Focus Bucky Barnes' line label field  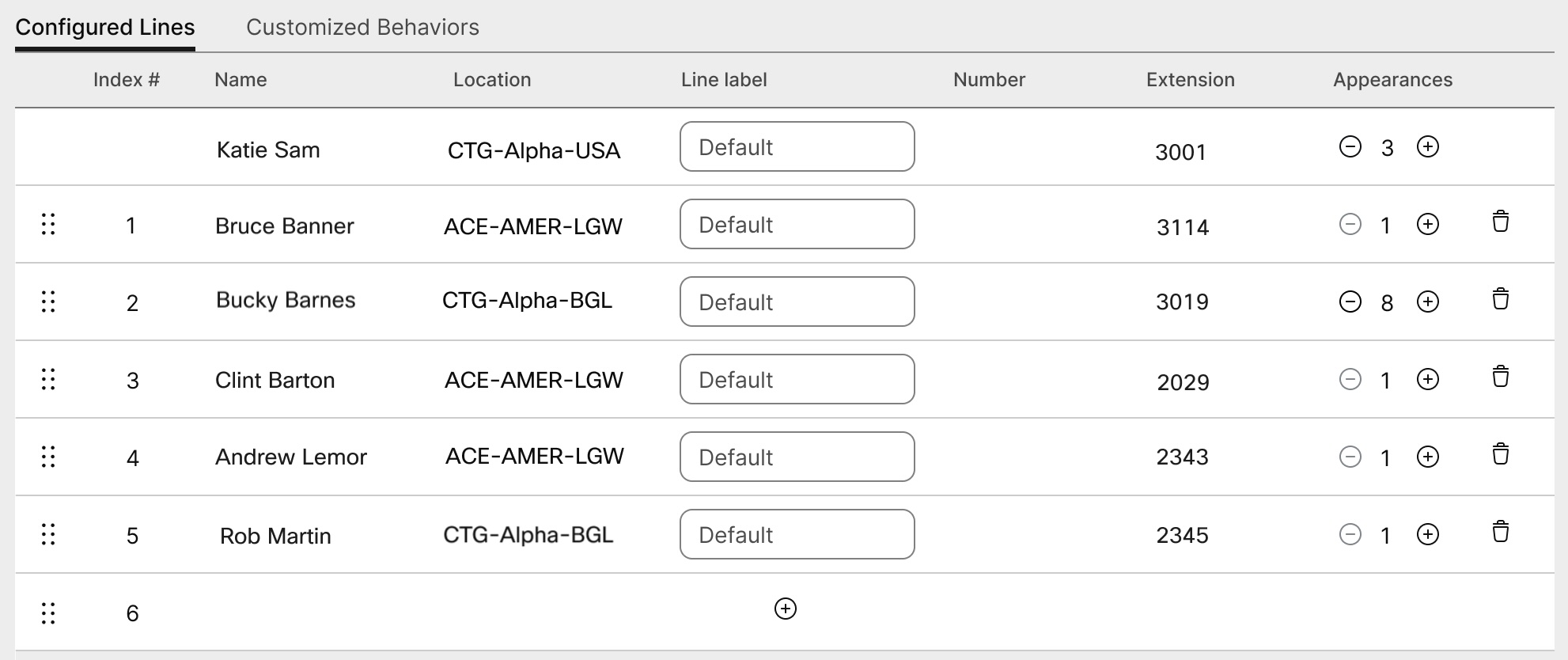coord(797,302)
